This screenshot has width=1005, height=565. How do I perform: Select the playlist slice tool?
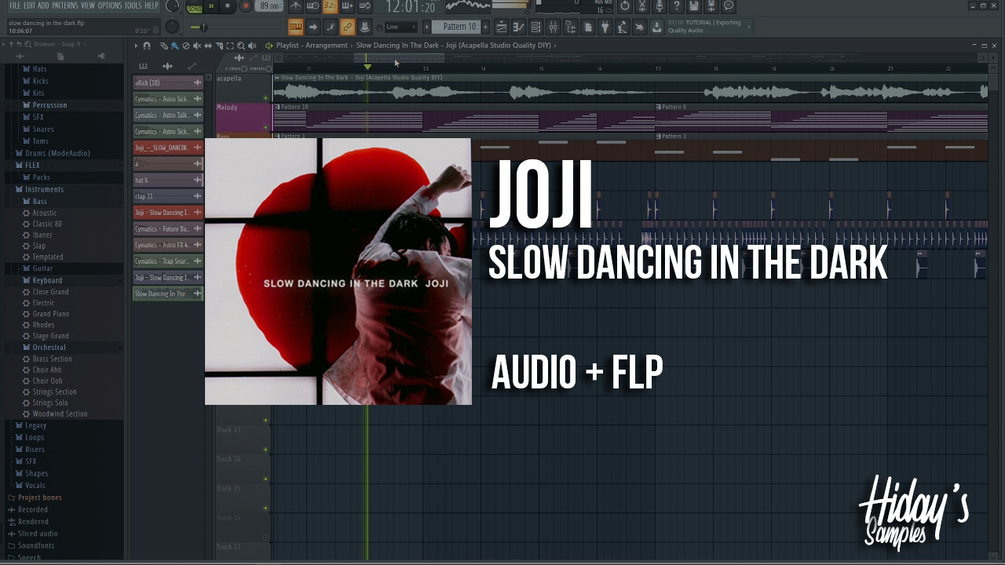[219, 45]
